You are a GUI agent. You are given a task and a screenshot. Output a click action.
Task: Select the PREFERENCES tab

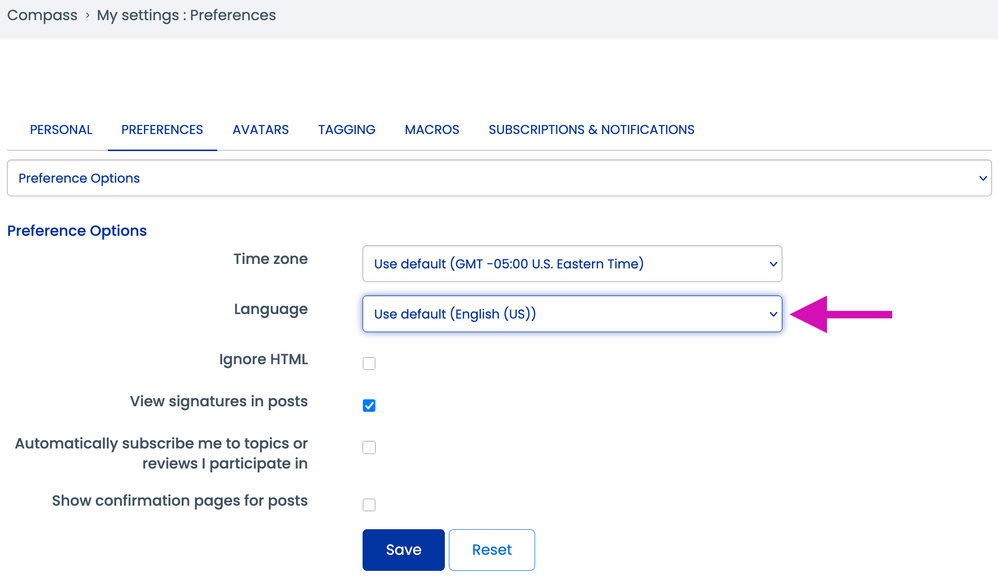click(x=162, y=129)
